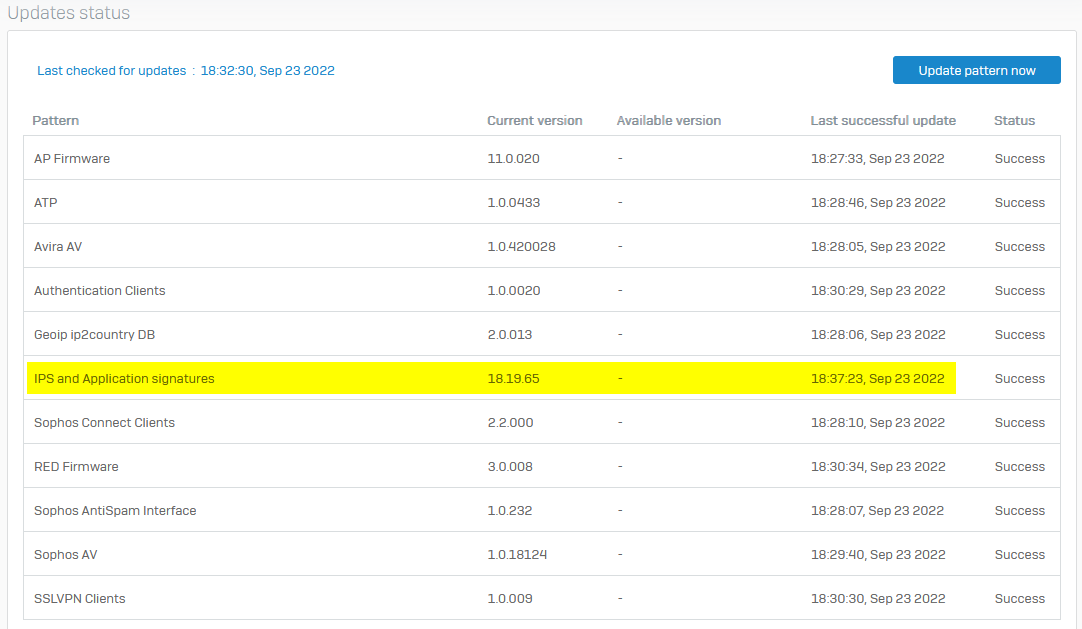Click Sophos Connect update time 18:28:10
Image resolution: width=1082 pixels, height=629 pixels.
point(878,423)
